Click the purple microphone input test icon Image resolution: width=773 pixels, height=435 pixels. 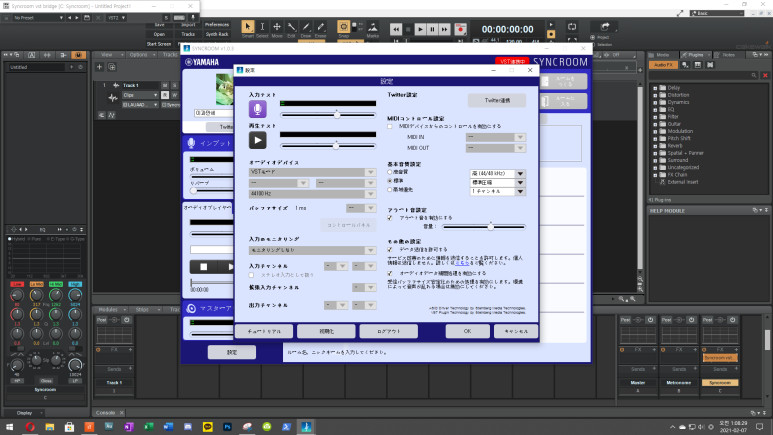[257, 109]
